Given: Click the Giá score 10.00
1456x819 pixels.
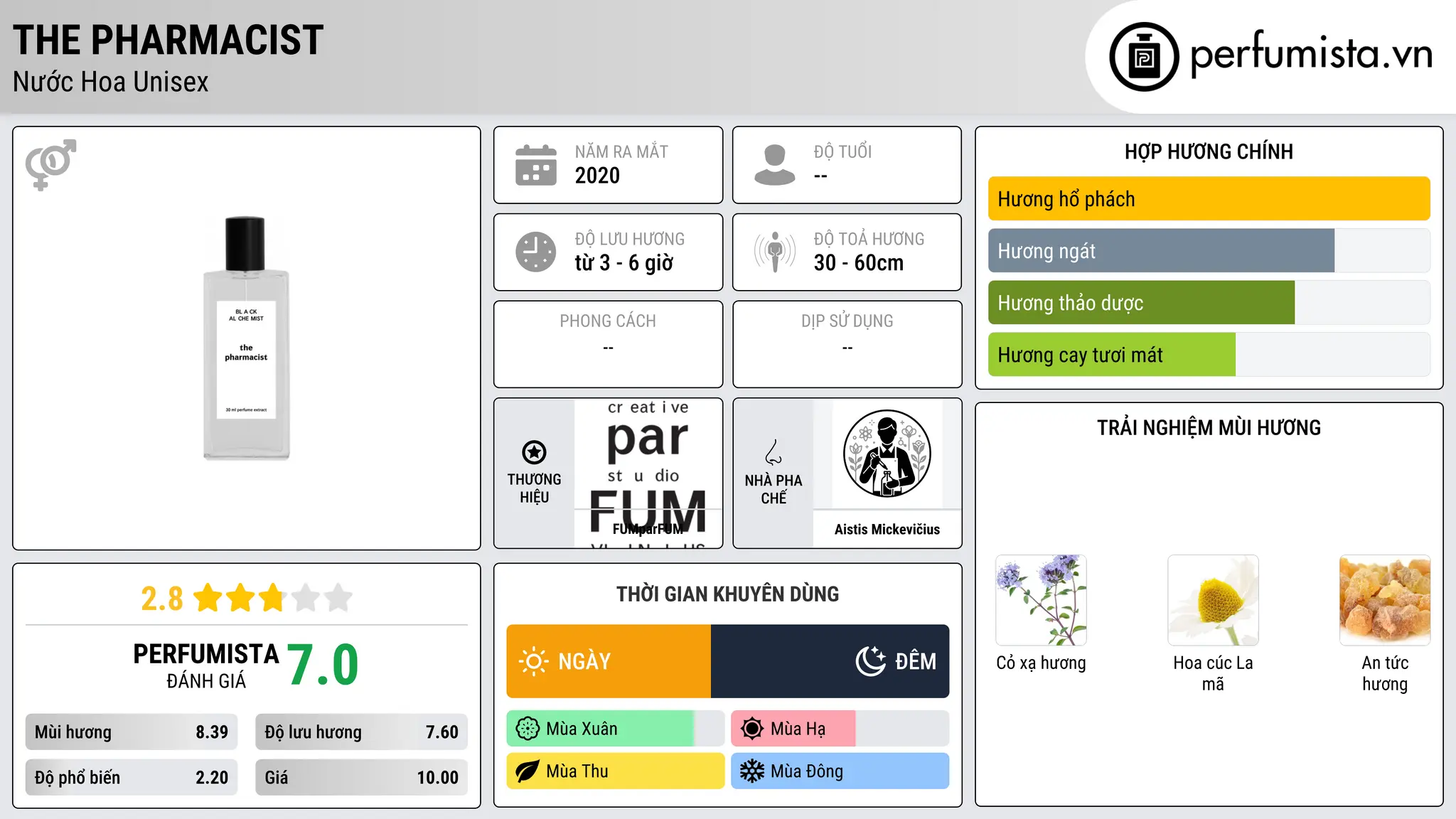Looking at the screenshot, I should pyautogui.click(x=438, y=778).
